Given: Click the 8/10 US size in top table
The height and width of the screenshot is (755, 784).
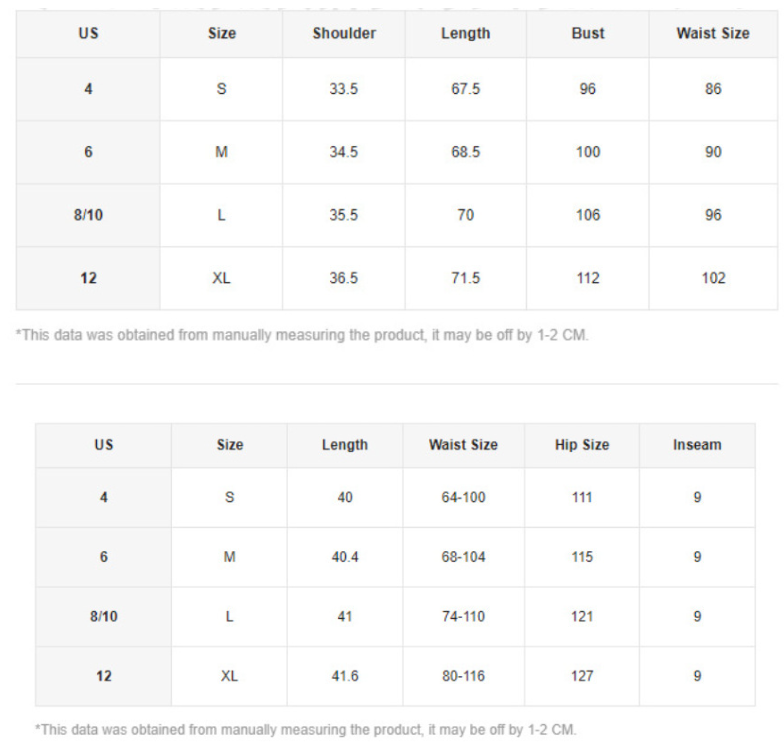Looking at the screenshot, I should pos(88,215).
